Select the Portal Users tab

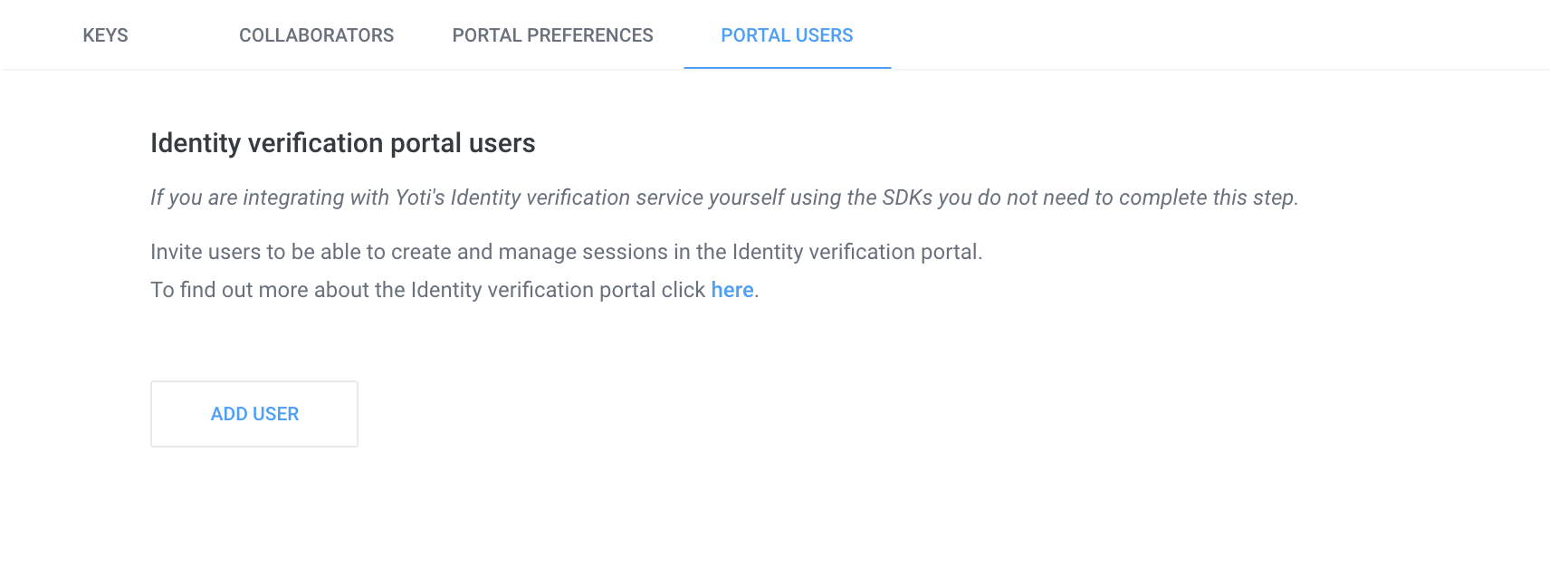click(787, 35)
